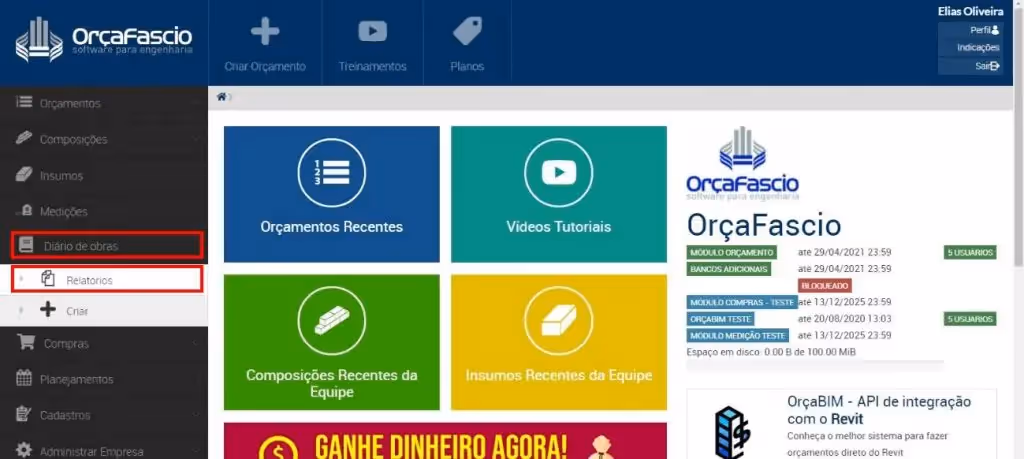
Task: Open Insumos Recentes da Equipe tile
Action: (x=558, y=342)
